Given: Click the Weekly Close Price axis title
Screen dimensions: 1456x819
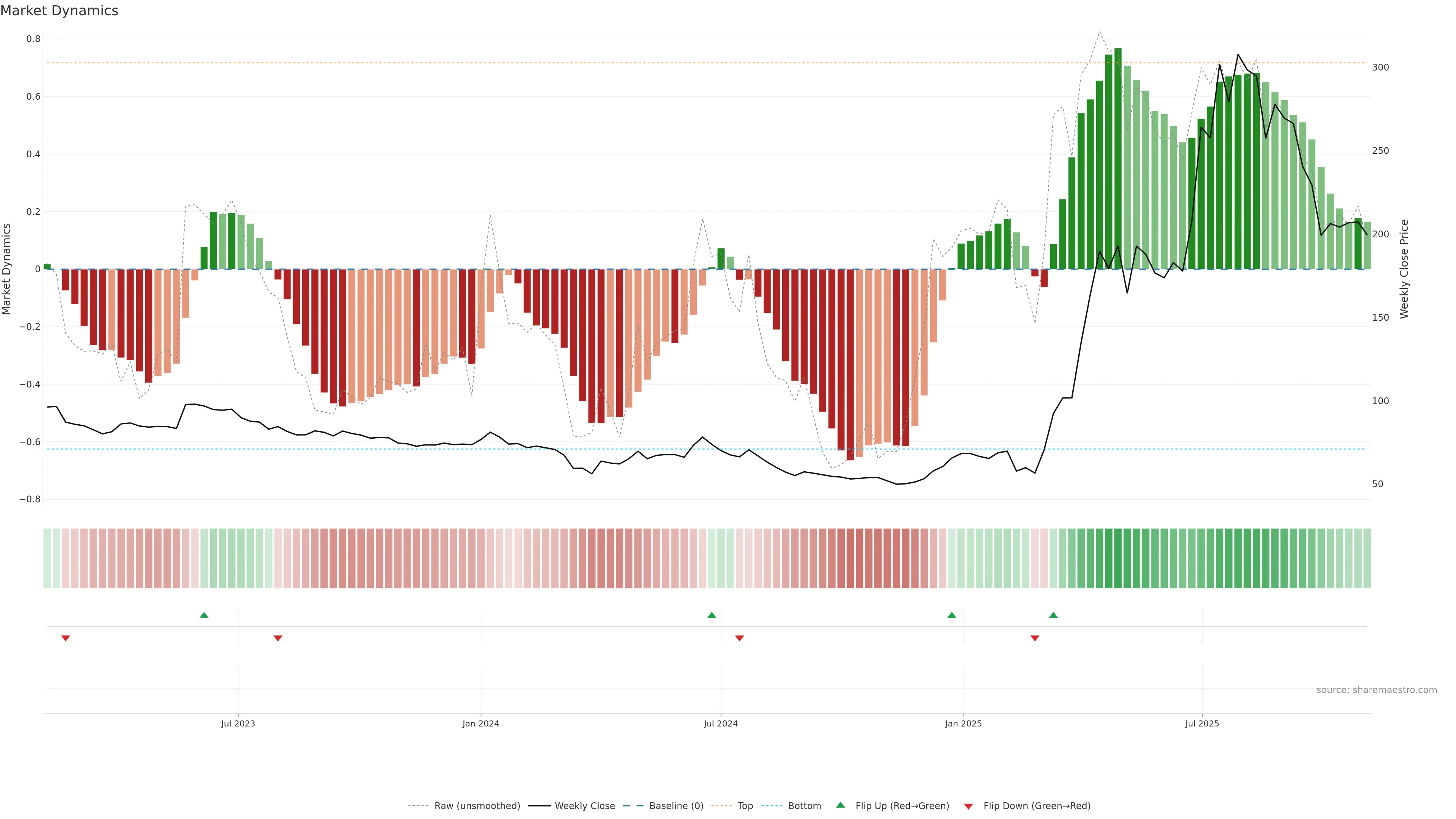Looking at the screenshot, I should coord(1404,269).
